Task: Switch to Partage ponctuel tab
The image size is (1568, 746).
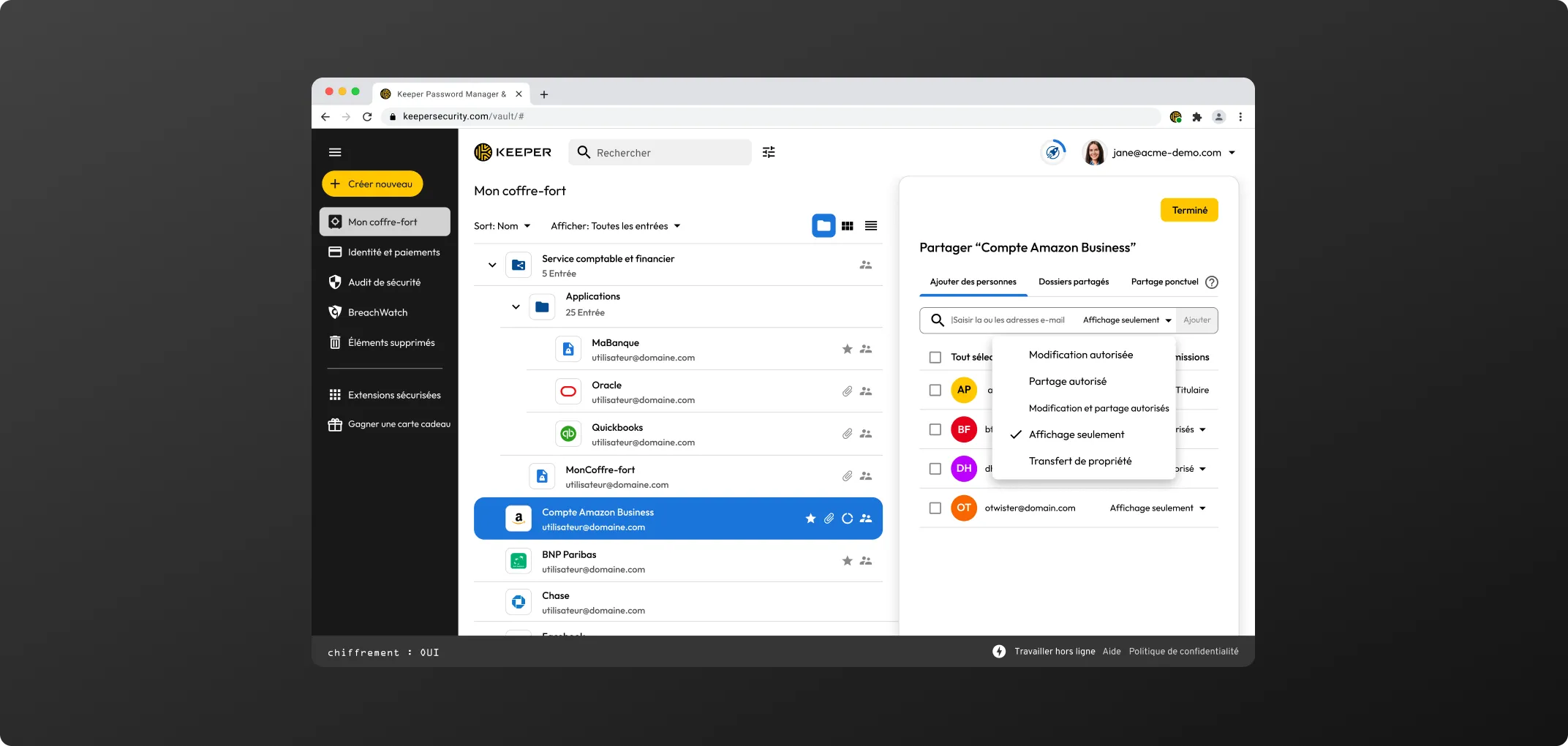Action: [1164, 282]
